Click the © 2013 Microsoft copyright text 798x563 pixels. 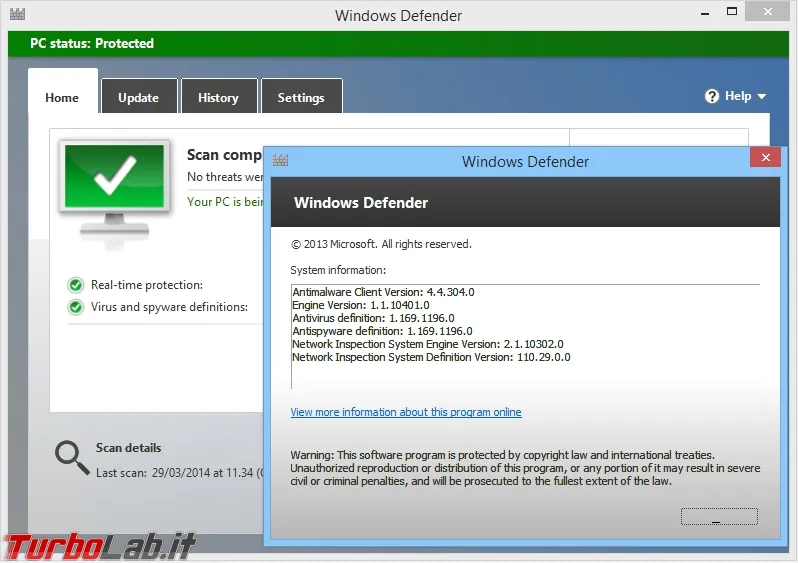381,244
